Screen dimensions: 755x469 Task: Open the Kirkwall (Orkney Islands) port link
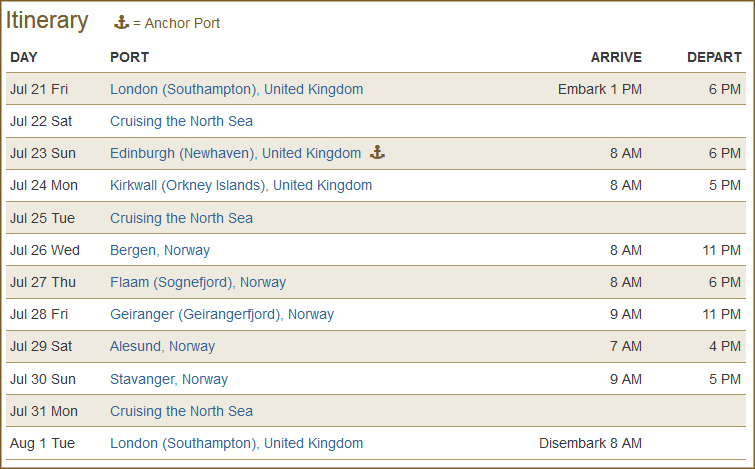coord(241,185)
